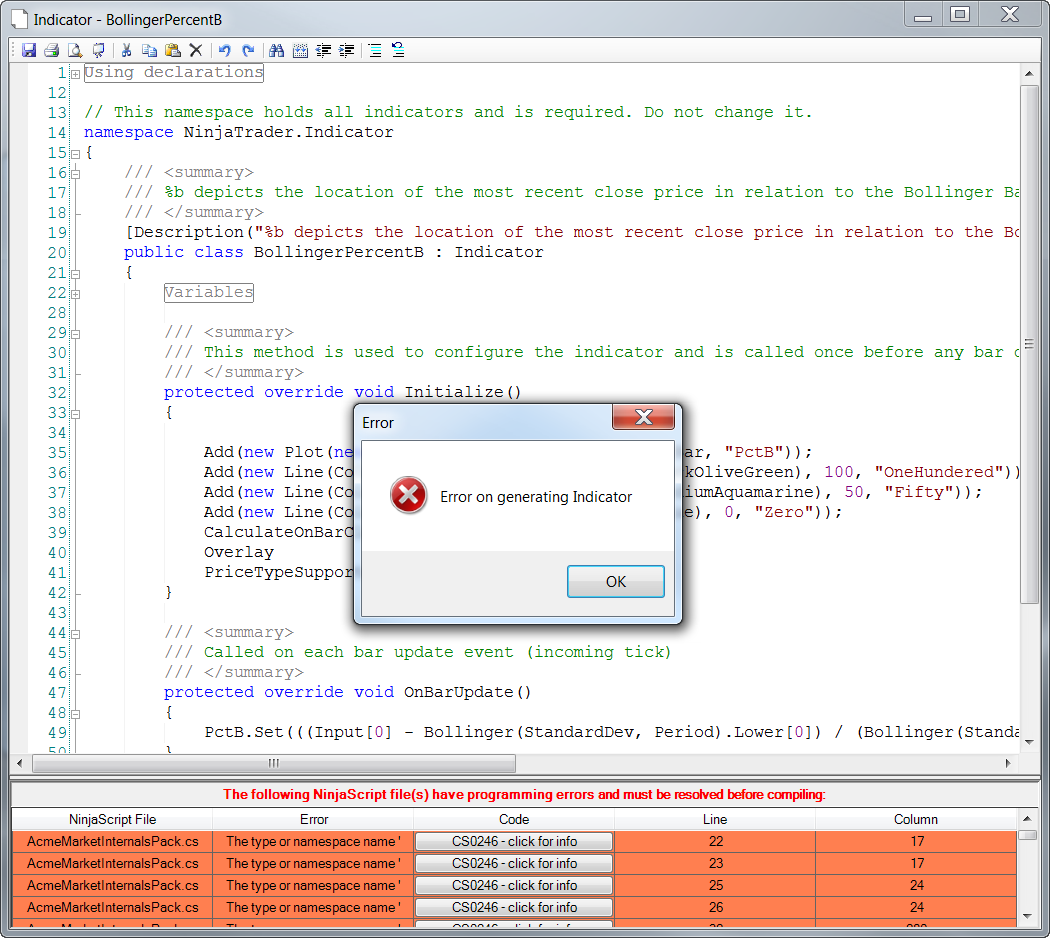
Task: Click the Overlay code line 40
Action: click(x=239, y=552)
